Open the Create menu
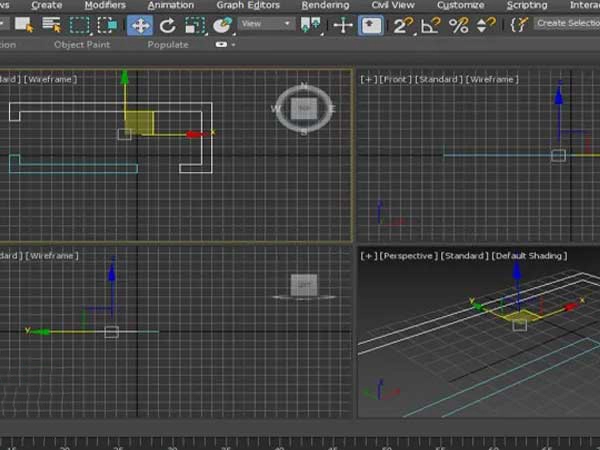This screenshot has height=450, width=600. 47,5
